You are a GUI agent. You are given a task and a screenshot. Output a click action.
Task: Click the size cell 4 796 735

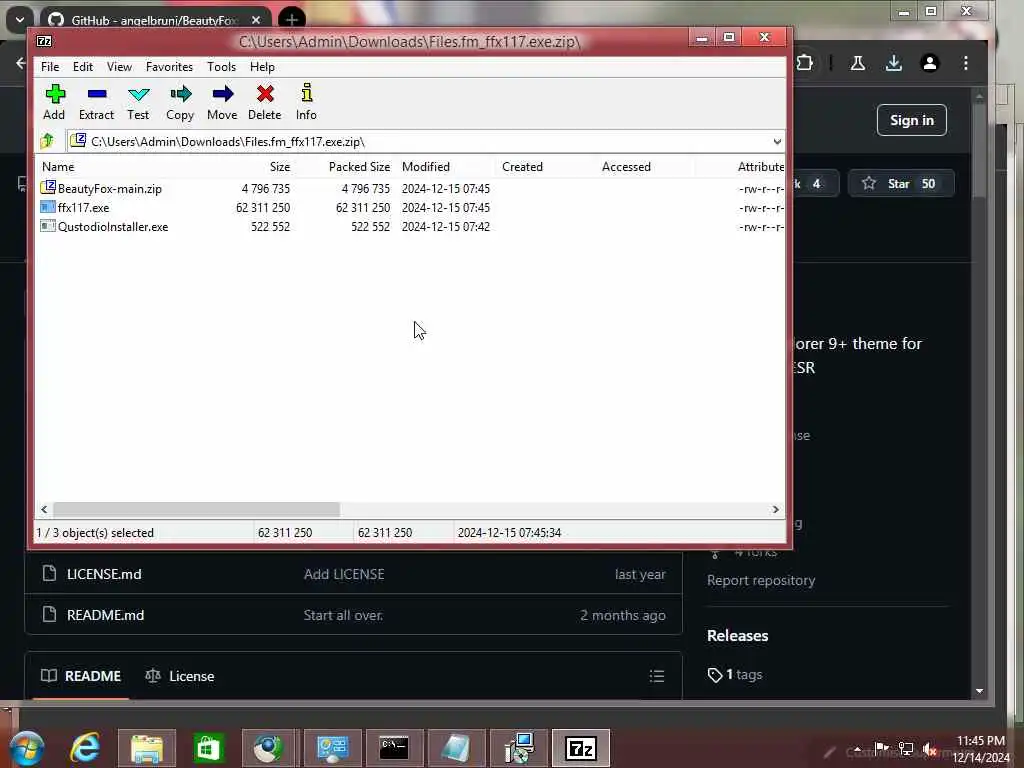tap(265, 189)
